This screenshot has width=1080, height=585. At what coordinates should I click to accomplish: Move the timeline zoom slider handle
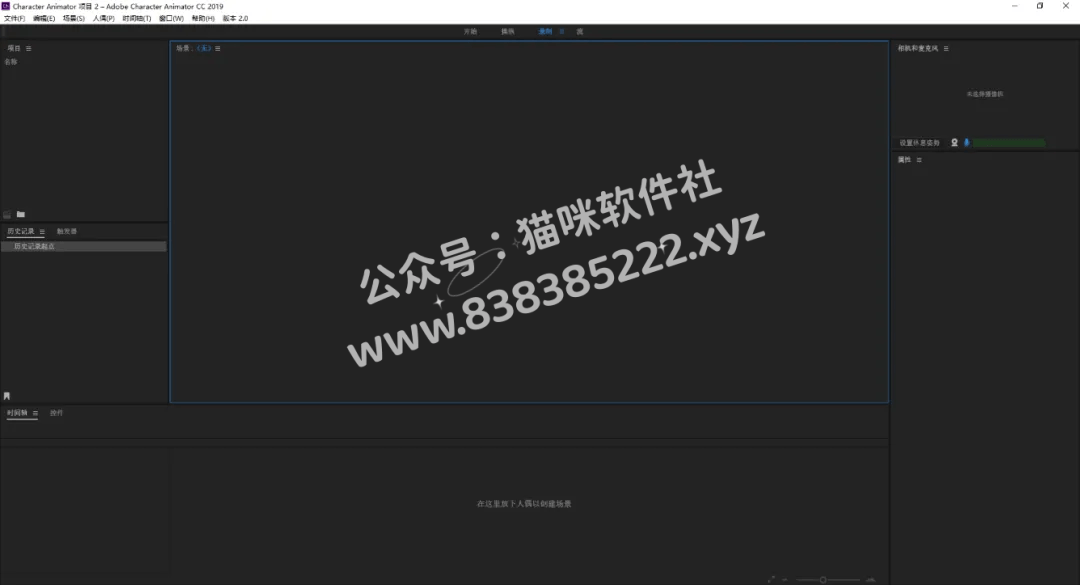[x=823, y=579]
